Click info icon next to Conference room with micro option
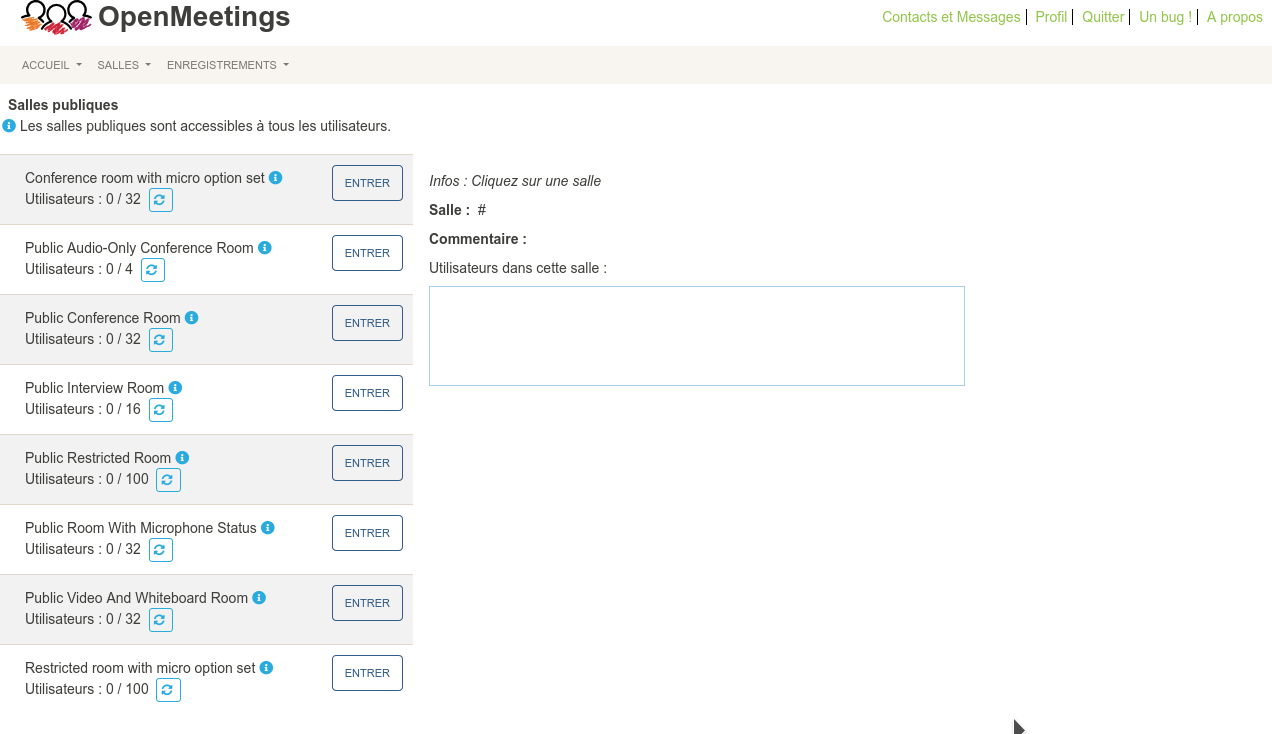This screenshot has width=1272, height=734. pos(276,178)
